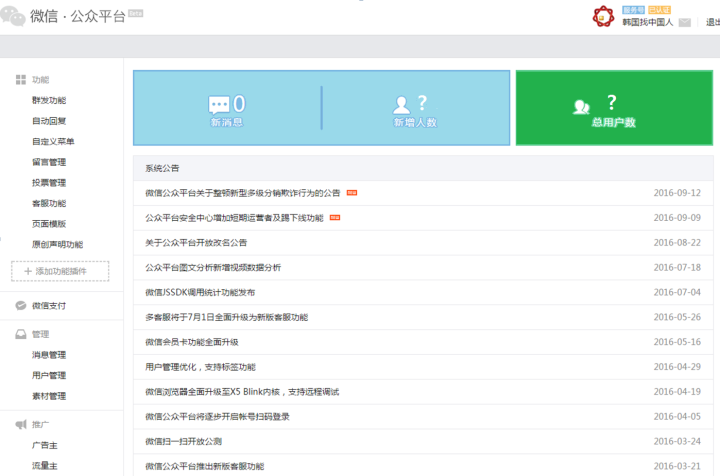Click the 系统公告 header
The height and width of the screenshot is (476, 720).
(162, 168)
